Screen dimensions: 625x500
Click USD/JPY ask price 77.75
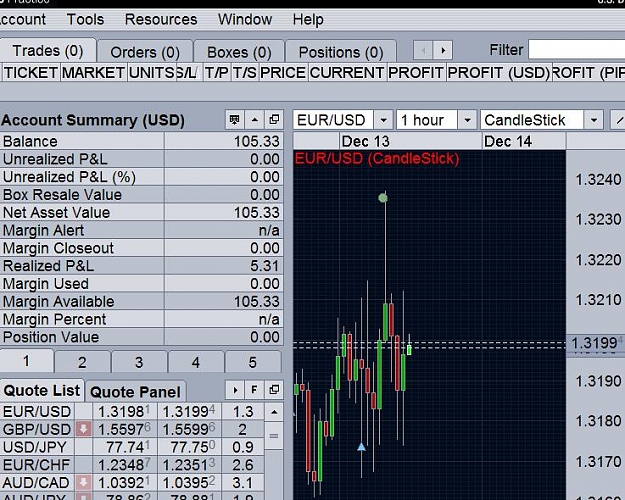click(189, 447)
